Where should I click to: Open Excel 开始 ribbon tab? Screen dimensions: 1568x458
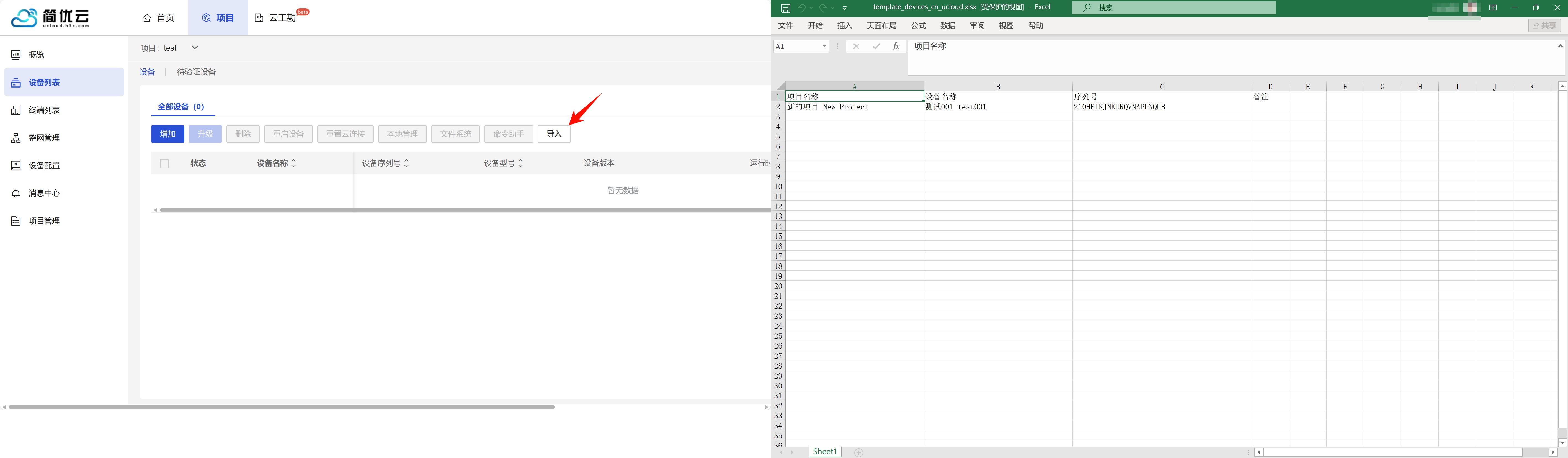click(815, 25)
